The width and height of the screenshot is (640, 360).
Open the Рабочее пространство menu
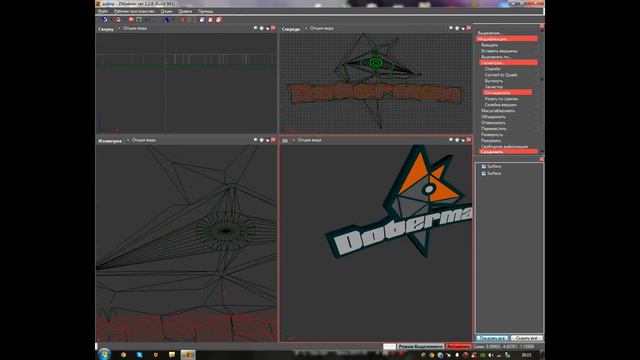pos(134,11)
